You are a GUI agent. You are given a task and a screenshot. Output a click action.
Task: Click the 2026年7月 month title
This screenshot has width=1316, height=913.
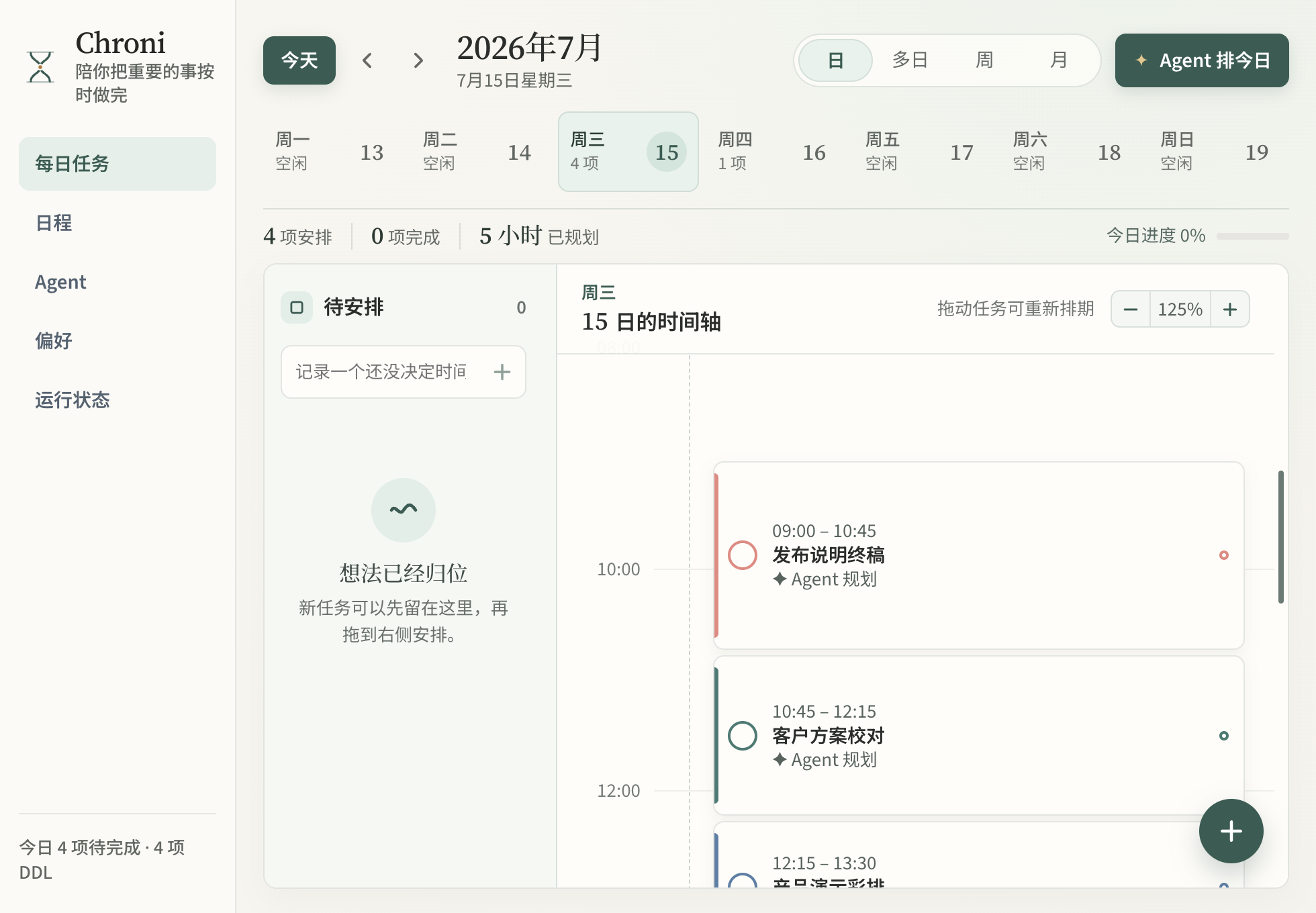tap(530, 48)
